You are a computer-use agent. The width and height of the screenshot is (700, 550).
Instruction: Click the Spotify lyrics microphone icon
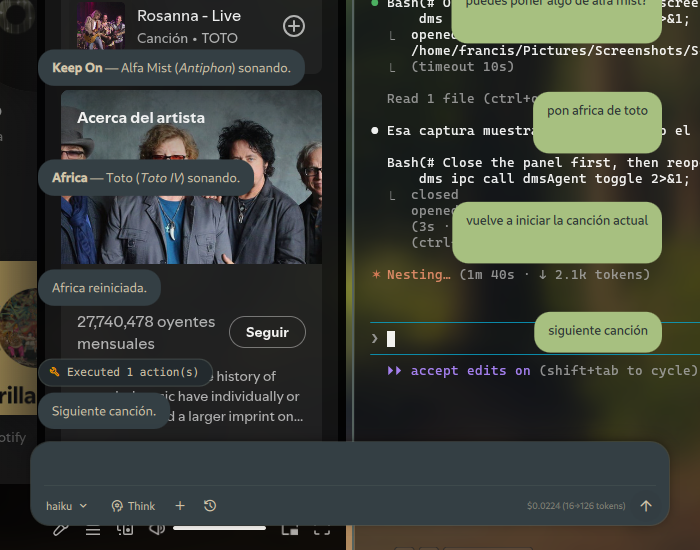click(61, 530)
